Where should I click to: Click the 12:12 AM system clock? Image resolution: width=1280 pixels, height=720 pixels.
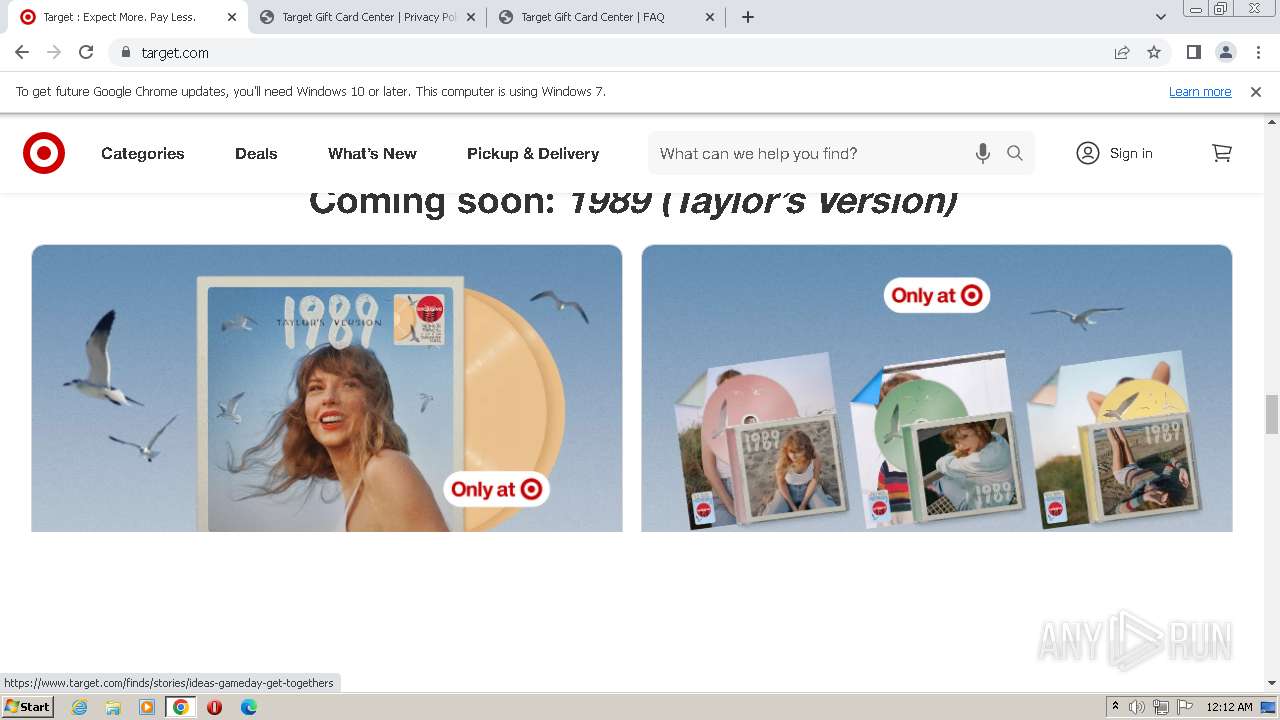1229,707
